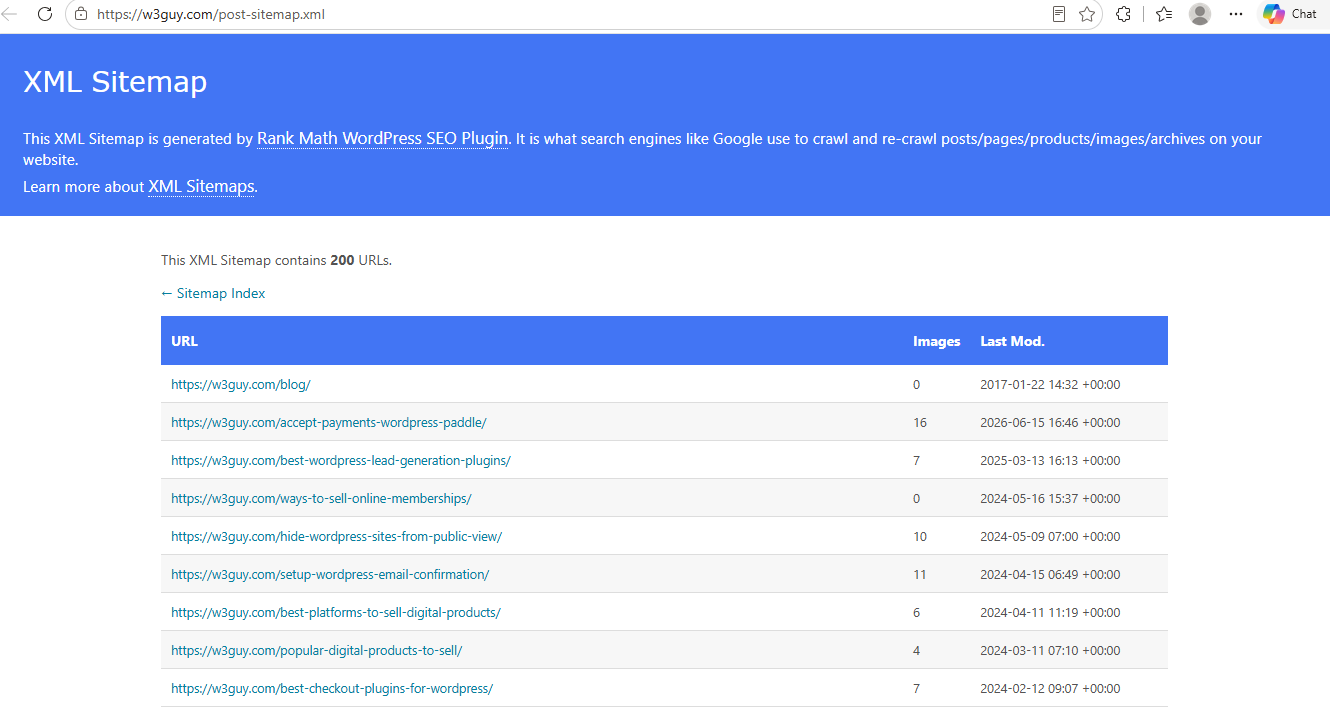Click the XML Sitemap page heading
Screen dimensions: 1330x707
point(115,81)
